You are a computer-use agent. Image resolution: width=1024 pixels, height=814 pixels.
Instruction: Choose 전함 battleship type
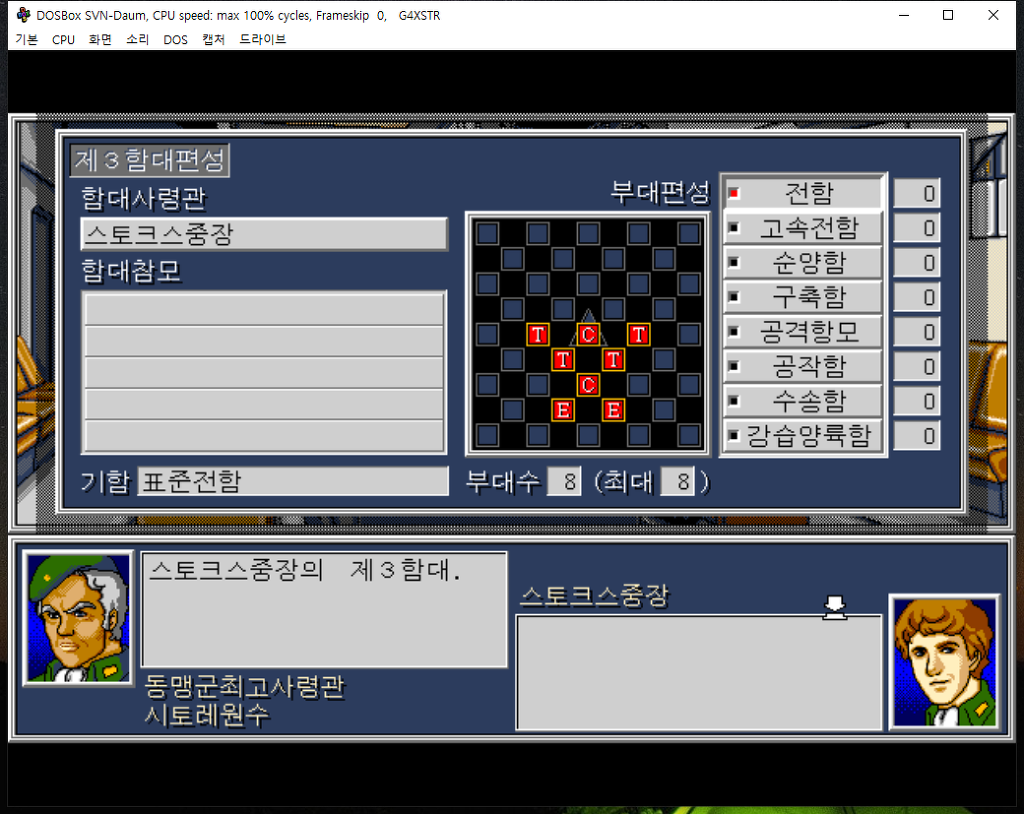[x=803, y=193]
